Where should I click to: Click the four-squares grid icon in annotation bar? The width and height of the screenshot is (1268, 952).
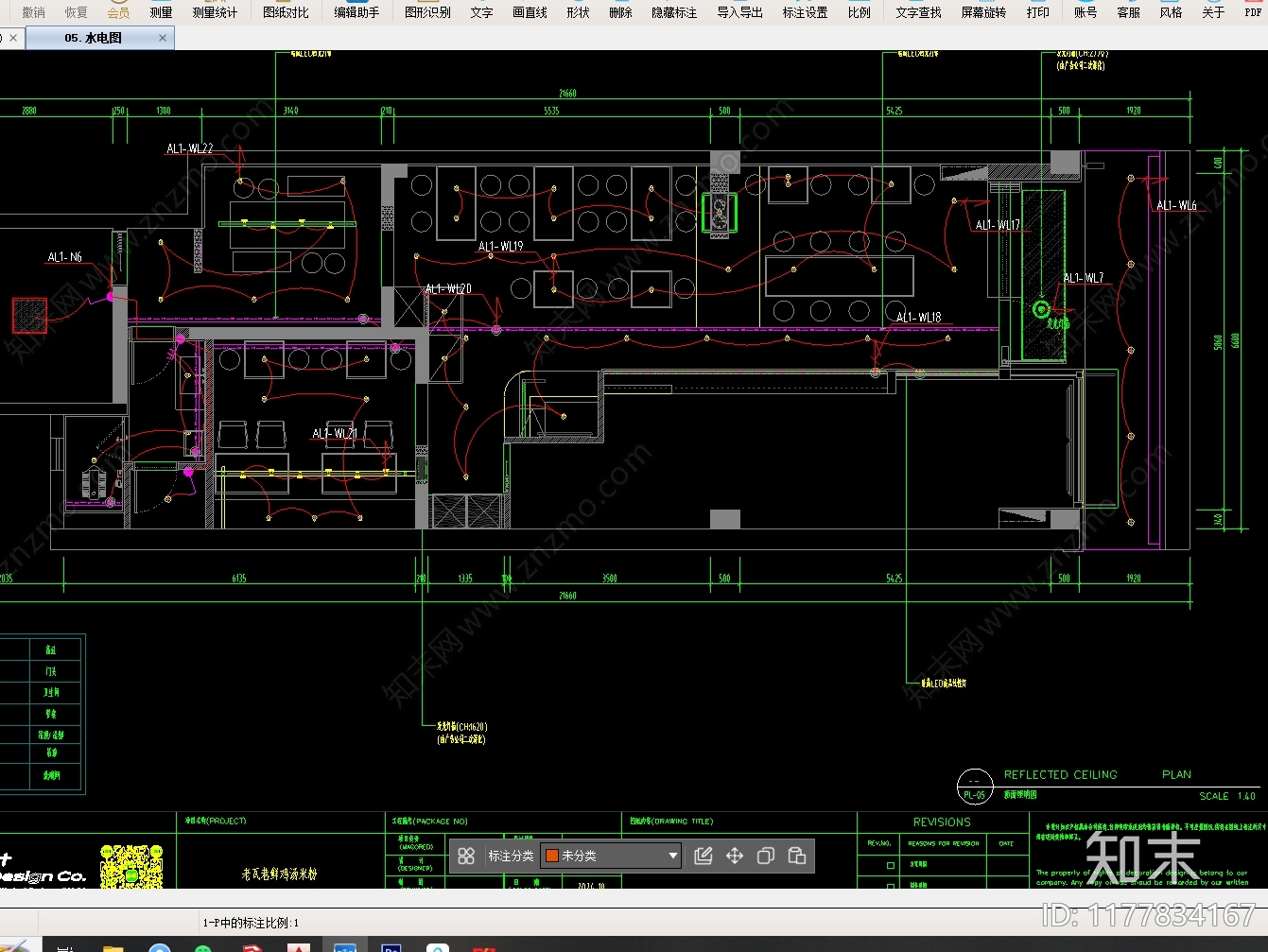(x=466, y=856)
